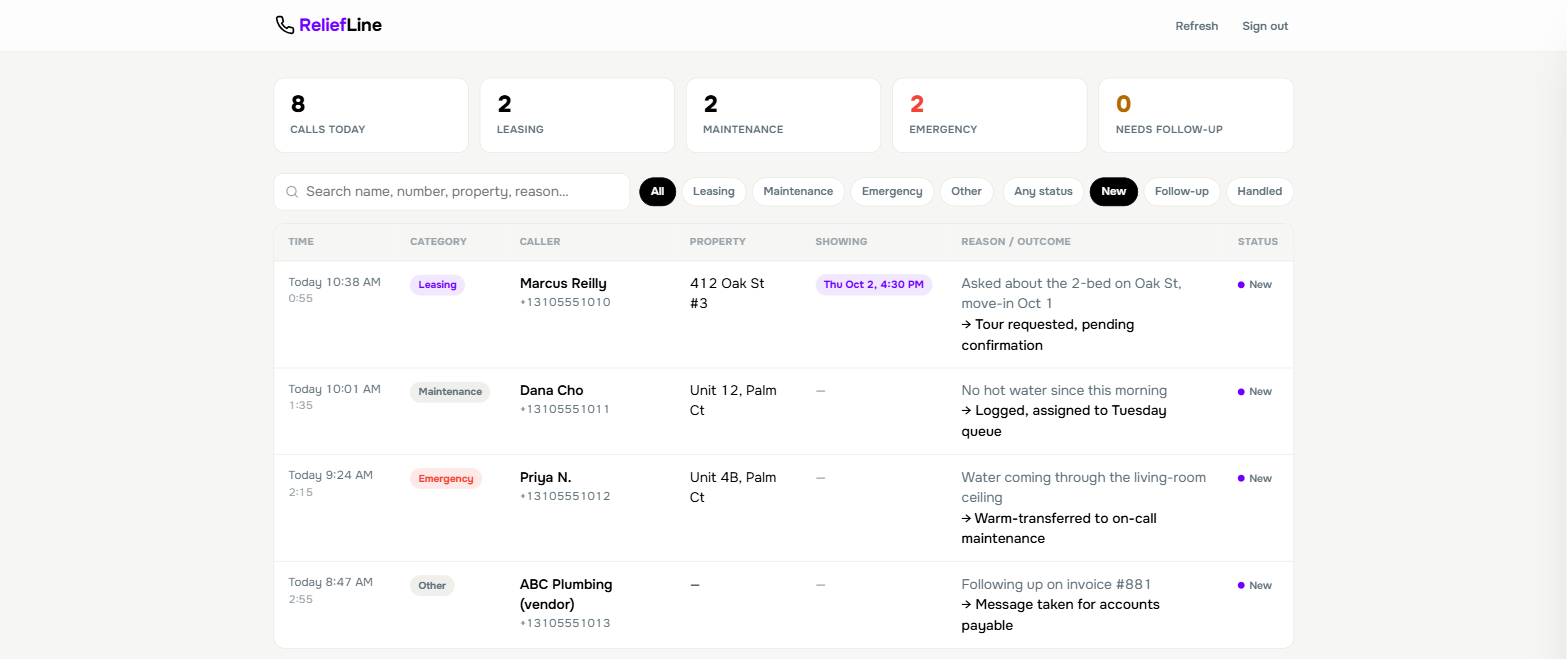Filter calls by Maintenance pill
The width and height of the screenshot is (1567, 659).
click(798, 191)
